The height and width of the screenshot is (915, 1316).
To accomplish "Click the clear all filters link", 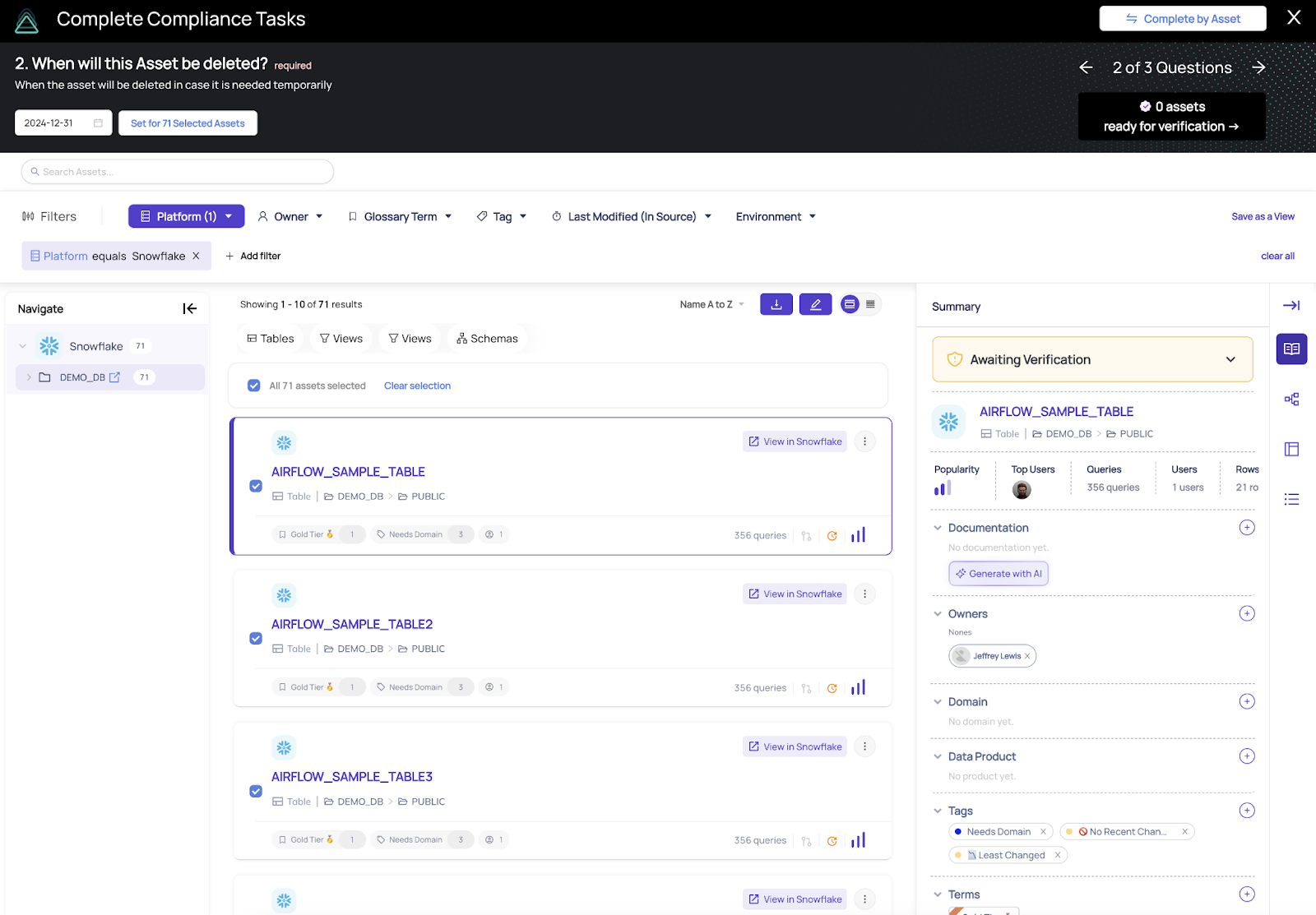I will 1277,256.
